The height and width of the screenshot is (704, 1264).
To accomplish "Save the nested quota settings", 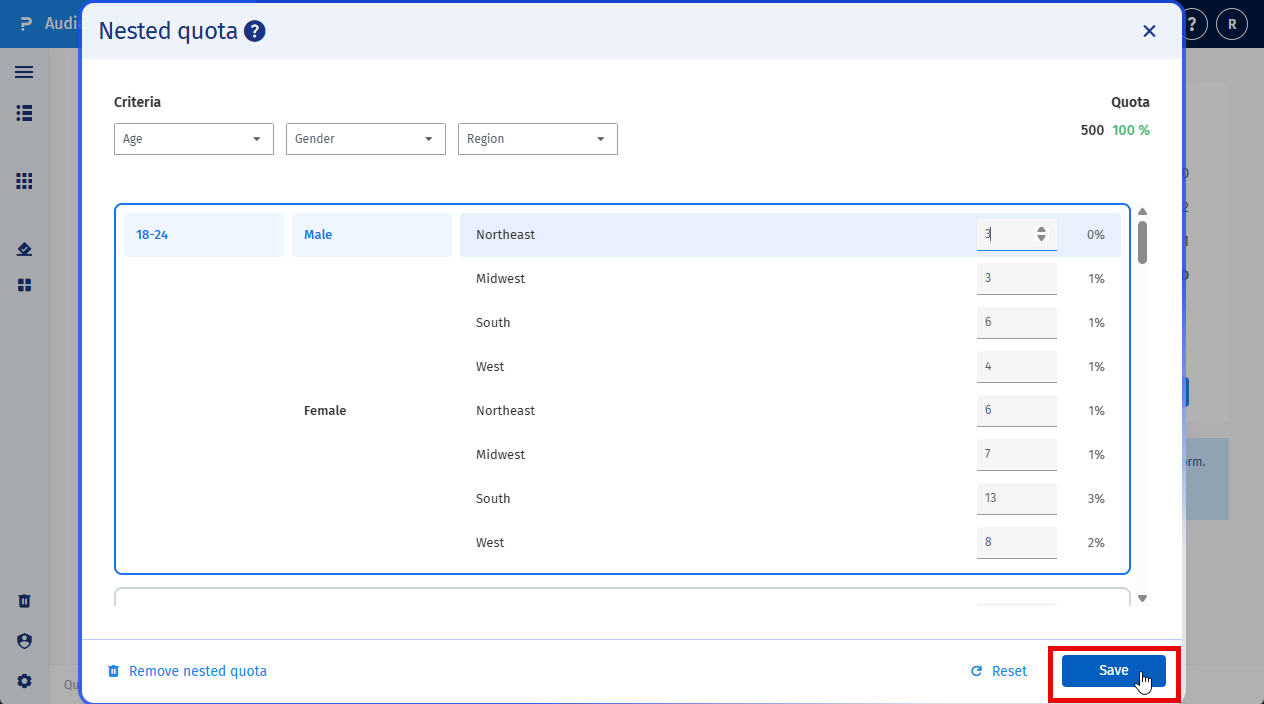I will (x=1113, y=670).
